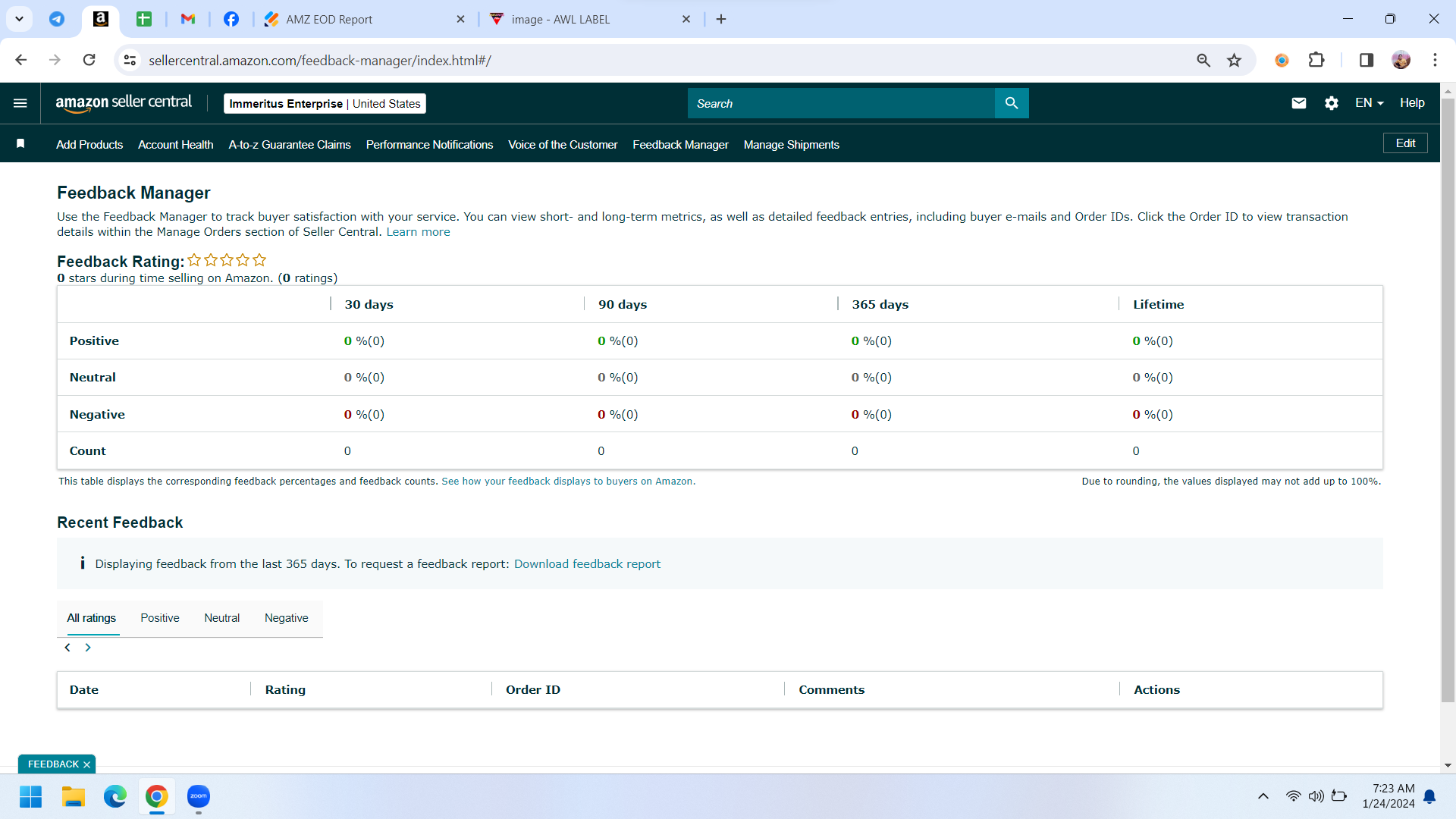Click the bookmark flag icon
This screenshot has height=819, width=1456.
(20, 144)
